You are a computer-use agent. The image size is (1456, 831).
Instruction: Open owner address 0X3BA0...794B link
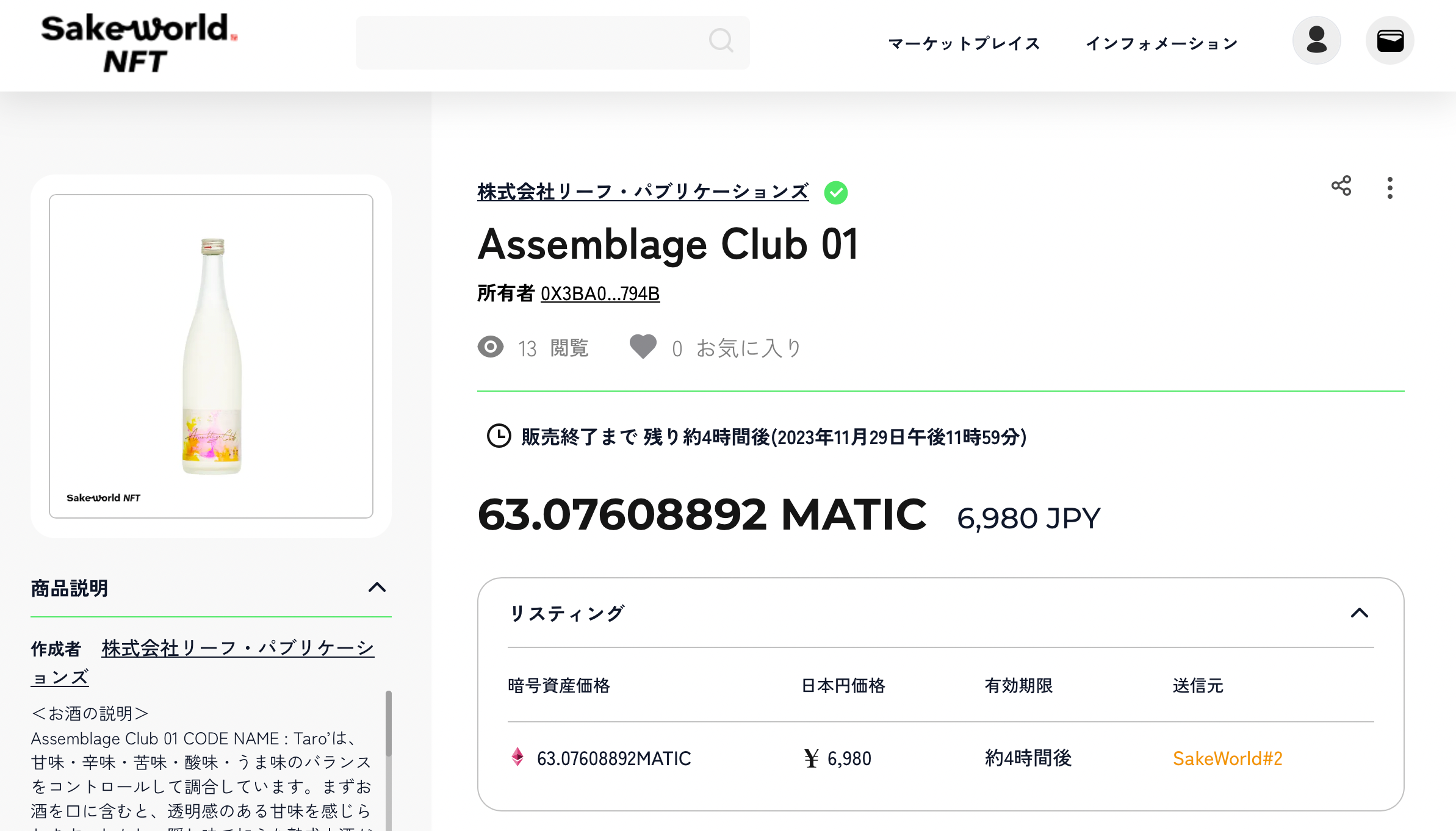point(600,293)
